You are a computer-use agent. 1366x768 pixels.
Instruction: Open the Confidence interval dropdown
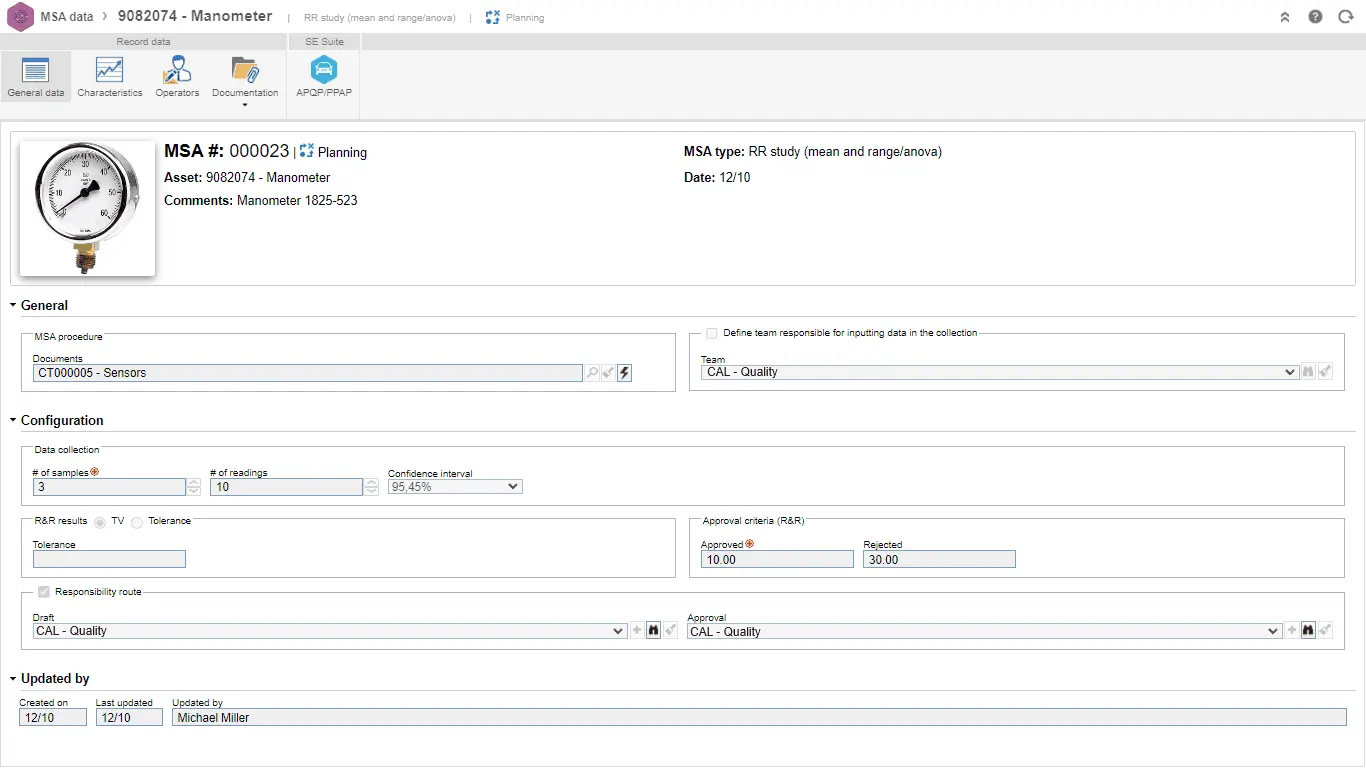click(455, 487)
